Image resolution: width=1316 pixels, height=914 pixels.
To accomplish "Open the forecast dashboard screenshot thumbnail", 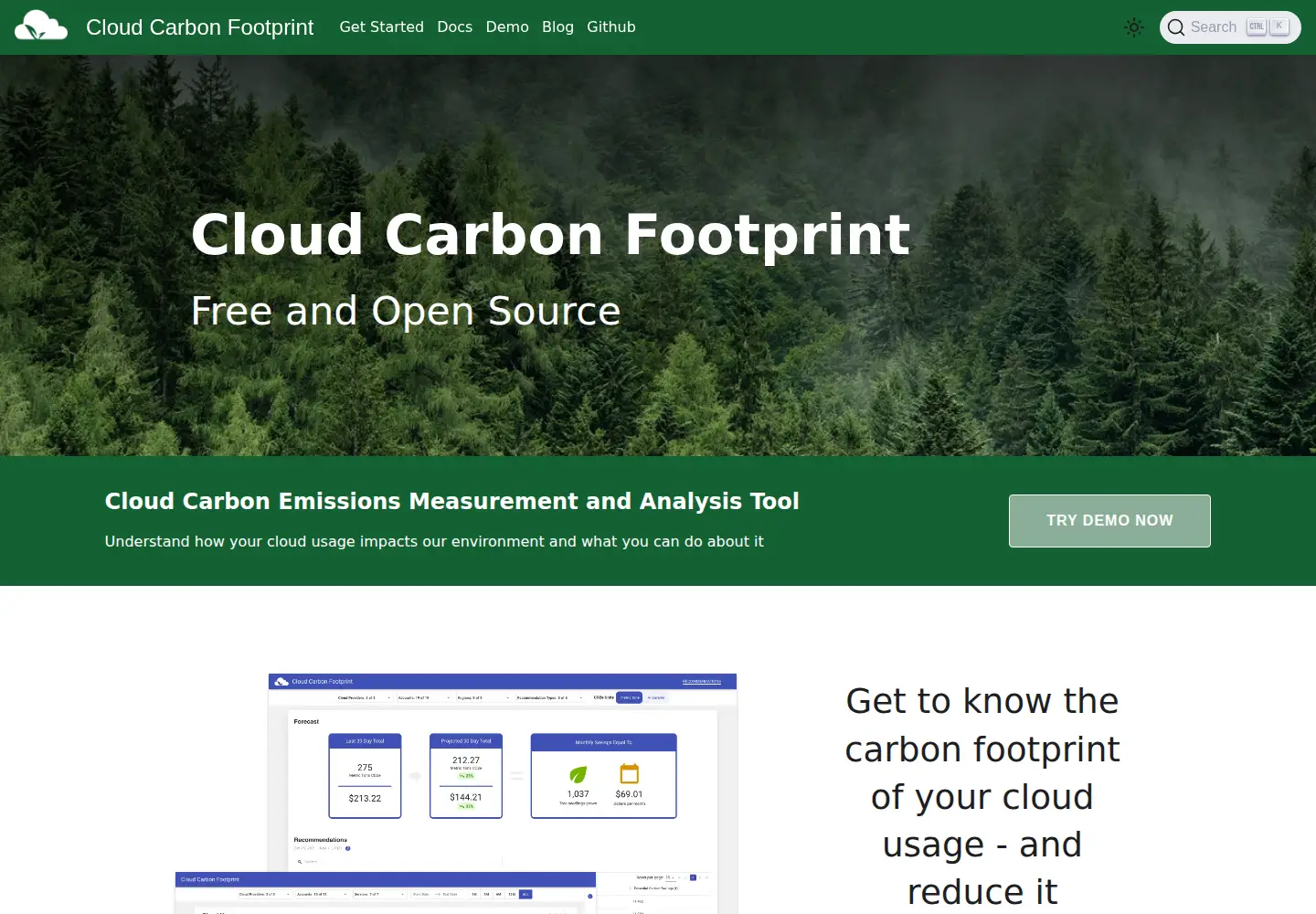I will [x=503, y=773].
